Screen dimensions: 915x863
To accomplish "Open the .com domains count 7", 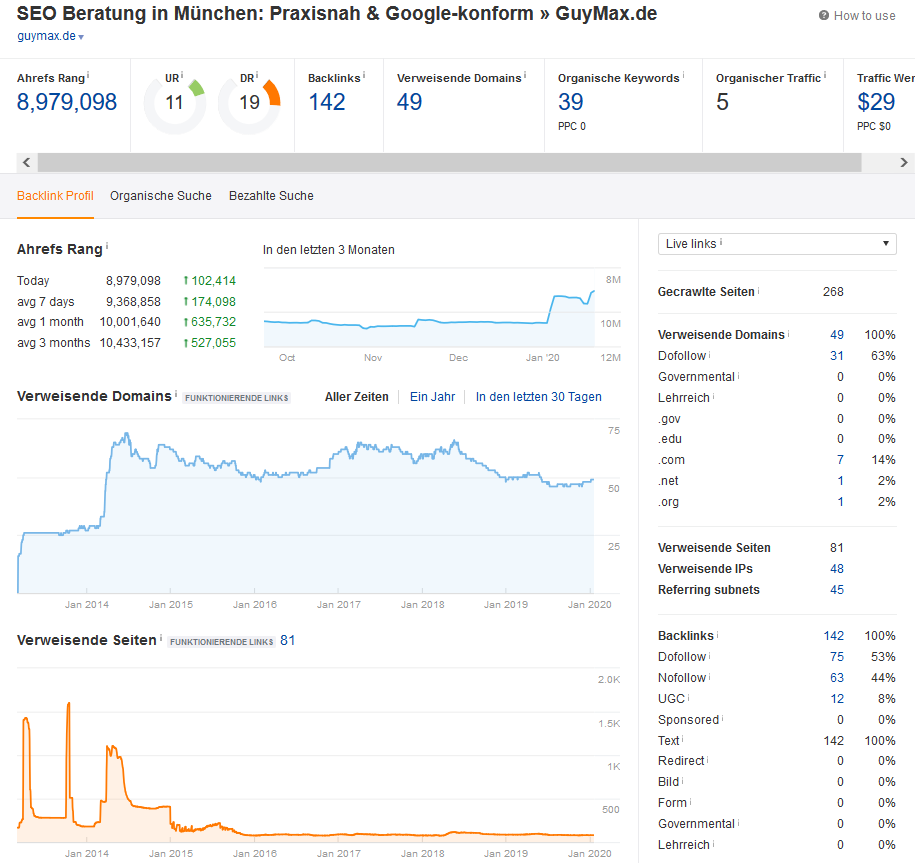I will point(840,460).
